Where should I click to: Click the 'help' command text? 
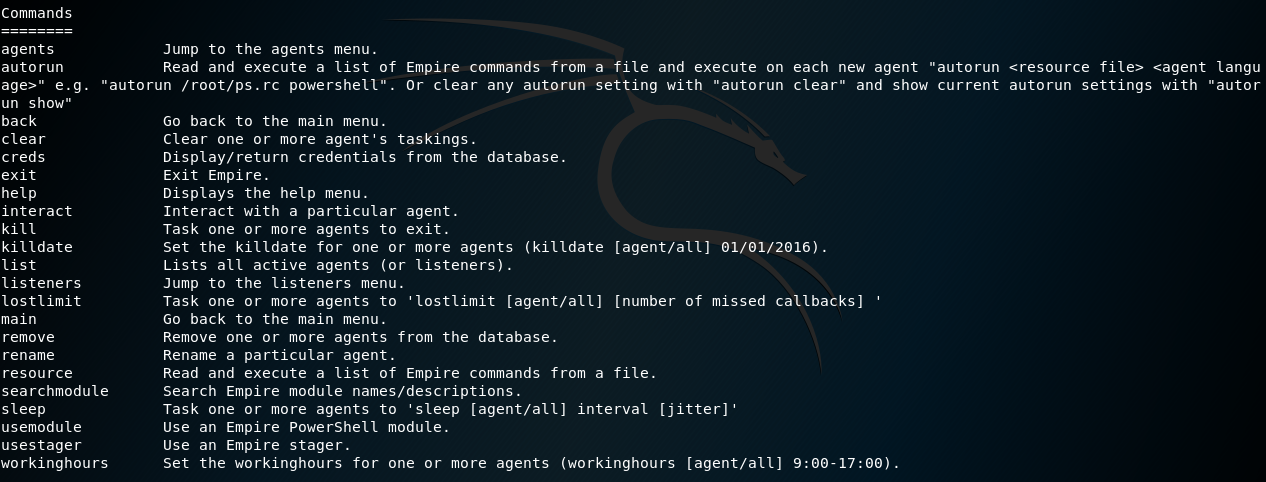pyautogui.click(x=19, y=193)
